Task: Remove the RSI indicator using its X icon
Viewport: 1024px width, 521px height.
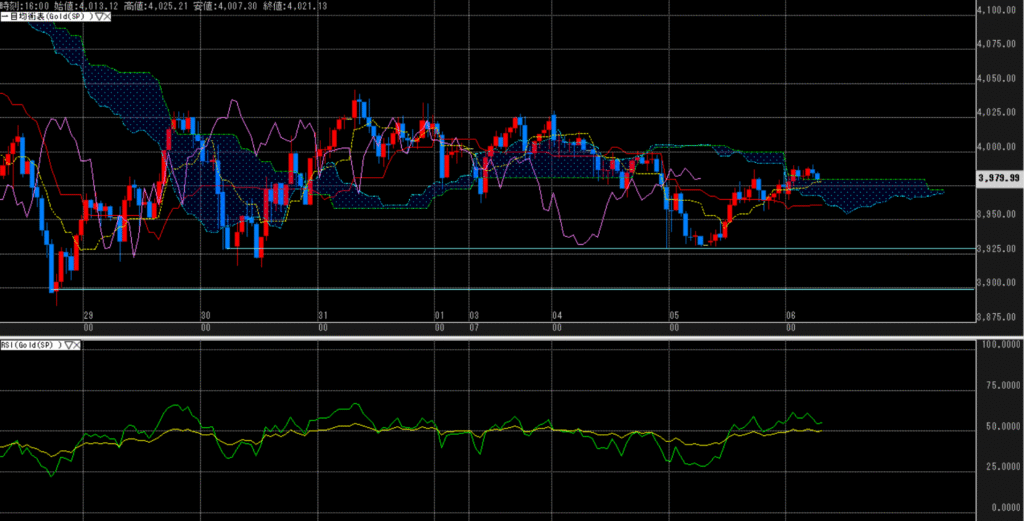Action: click(x=77, y=344)
